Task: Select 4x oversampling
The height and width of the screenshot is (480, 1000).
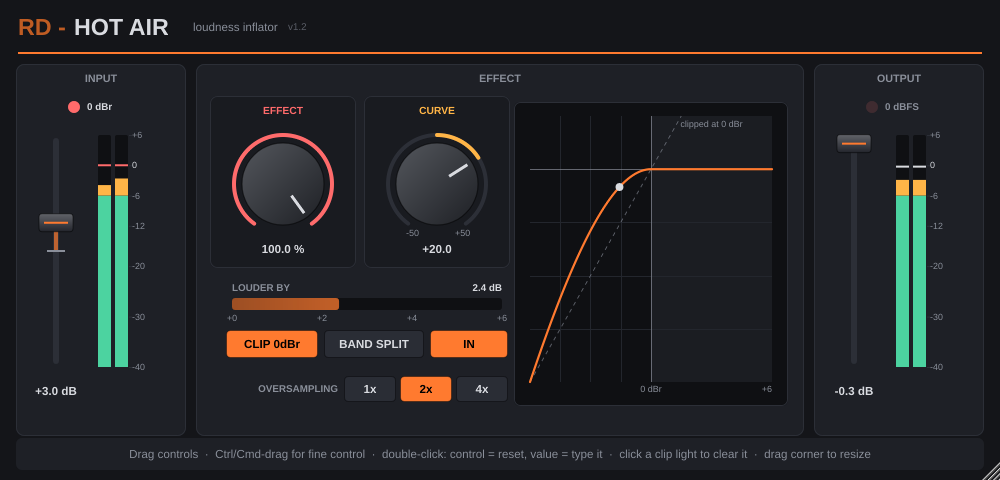Action: coord(482,389)
